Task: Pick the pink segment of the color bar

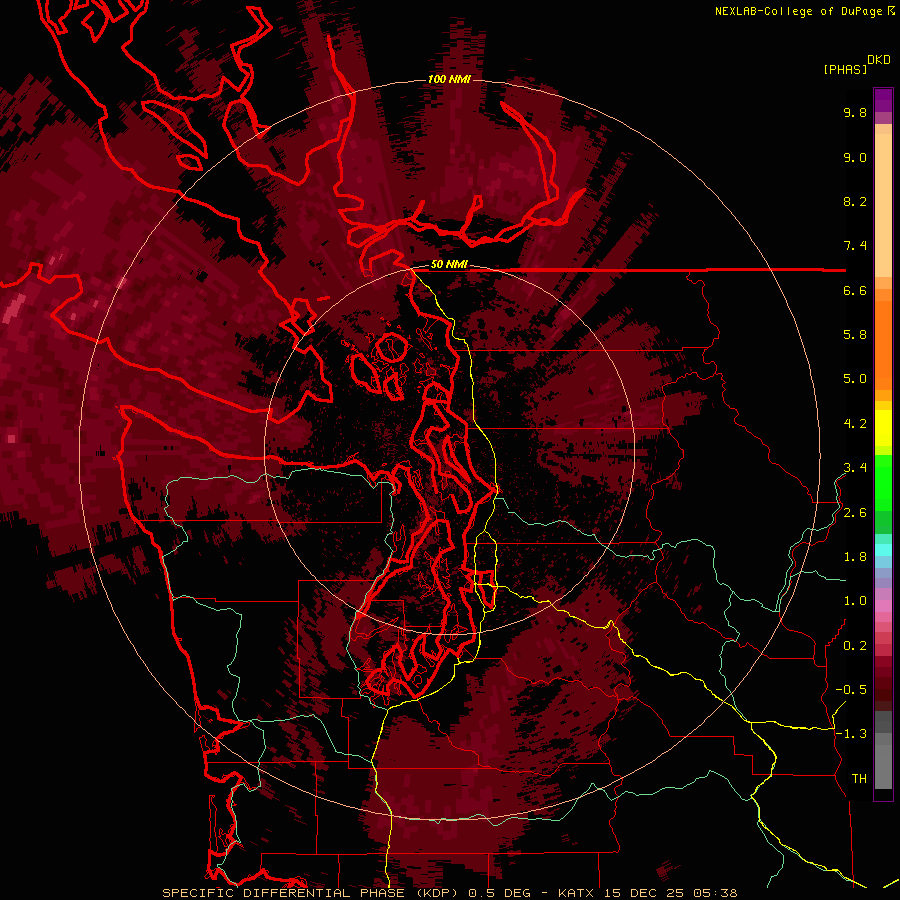Action: tap(883, 606)
